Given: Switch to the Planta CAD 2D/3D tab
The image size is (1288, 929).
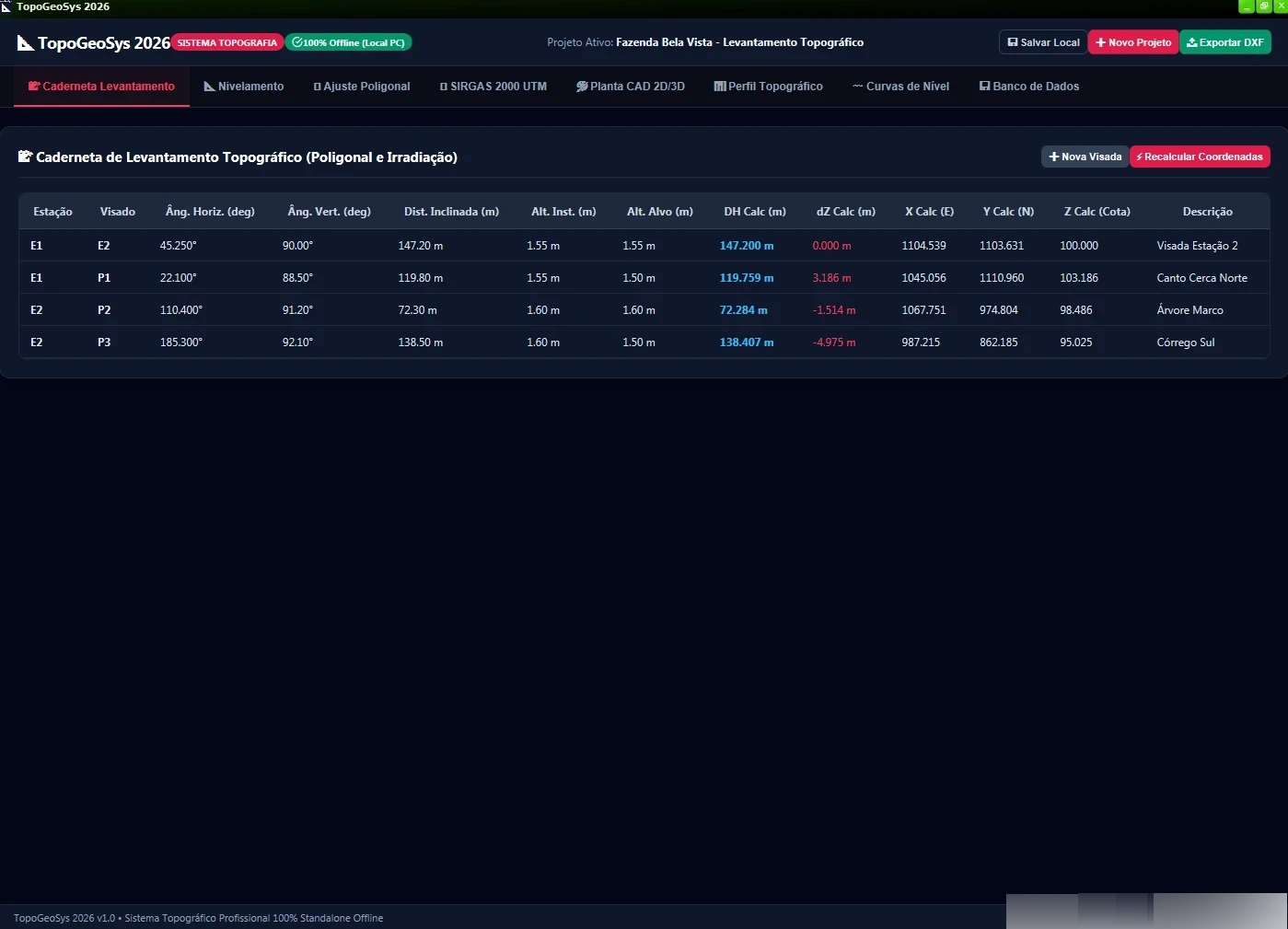Looking at the screenshot, I should (x=631, y=87).
